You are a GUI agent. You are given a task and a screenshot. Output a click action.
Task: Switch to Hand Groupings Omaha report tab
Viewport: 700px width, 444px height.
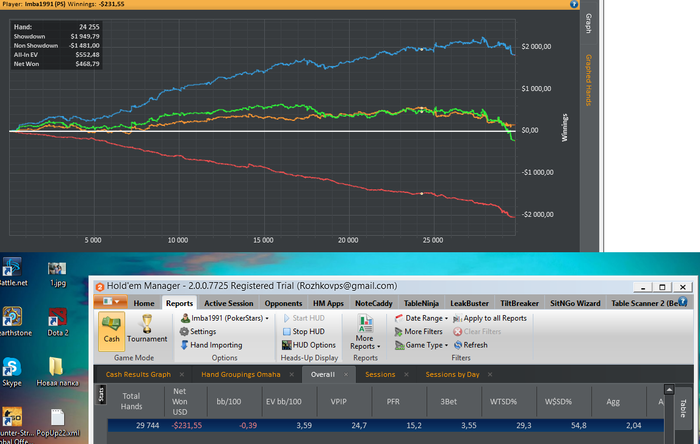[x=241, y=374]
